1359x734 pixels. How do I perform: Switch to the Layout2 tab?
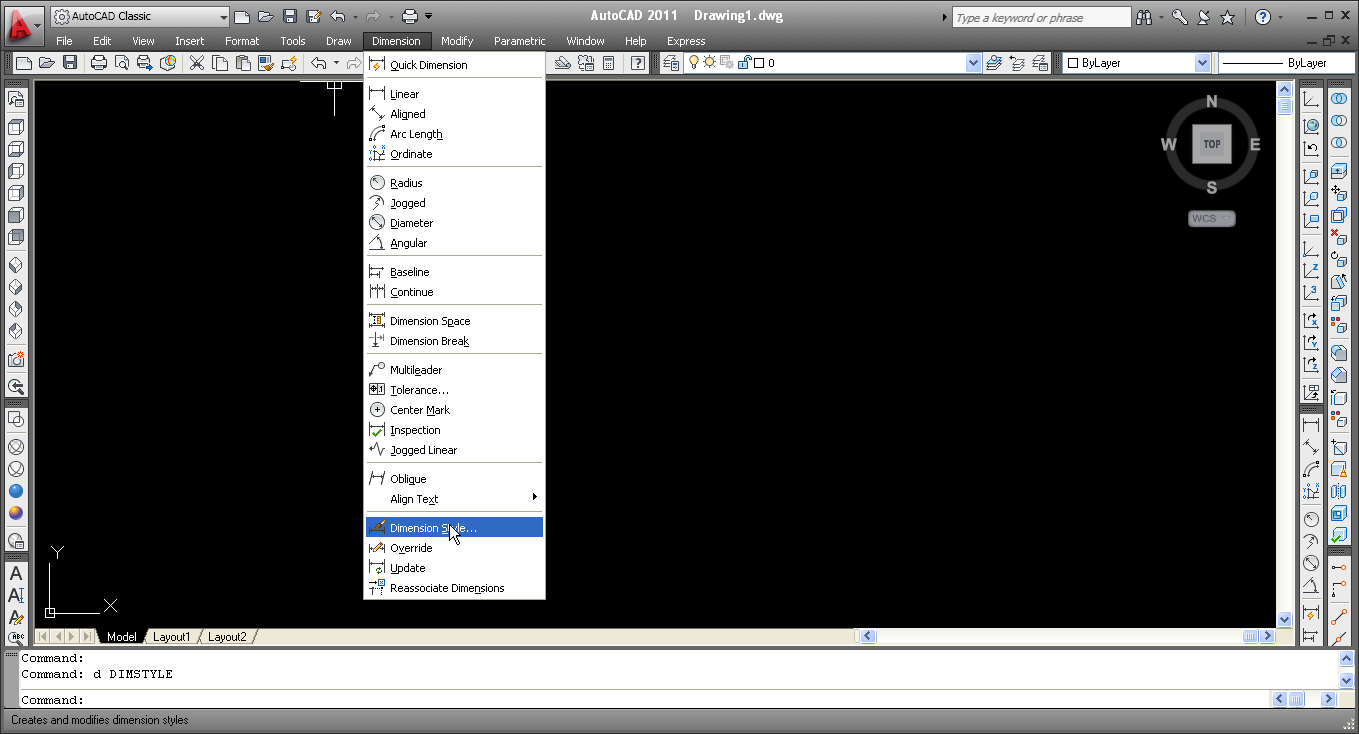[x=227, y=637]
